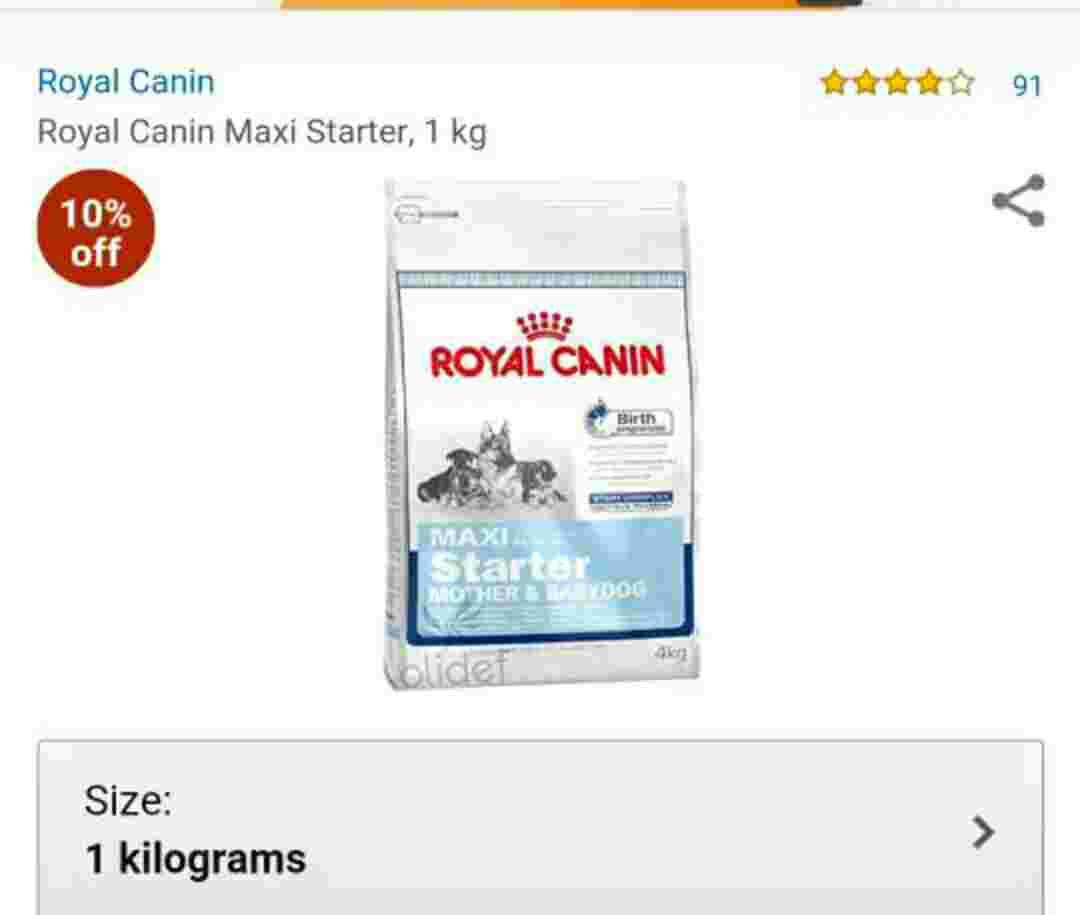Click the third gold rating star
Image resolution: width=1080 pixels, height=915 pixels.
(897, 83)
